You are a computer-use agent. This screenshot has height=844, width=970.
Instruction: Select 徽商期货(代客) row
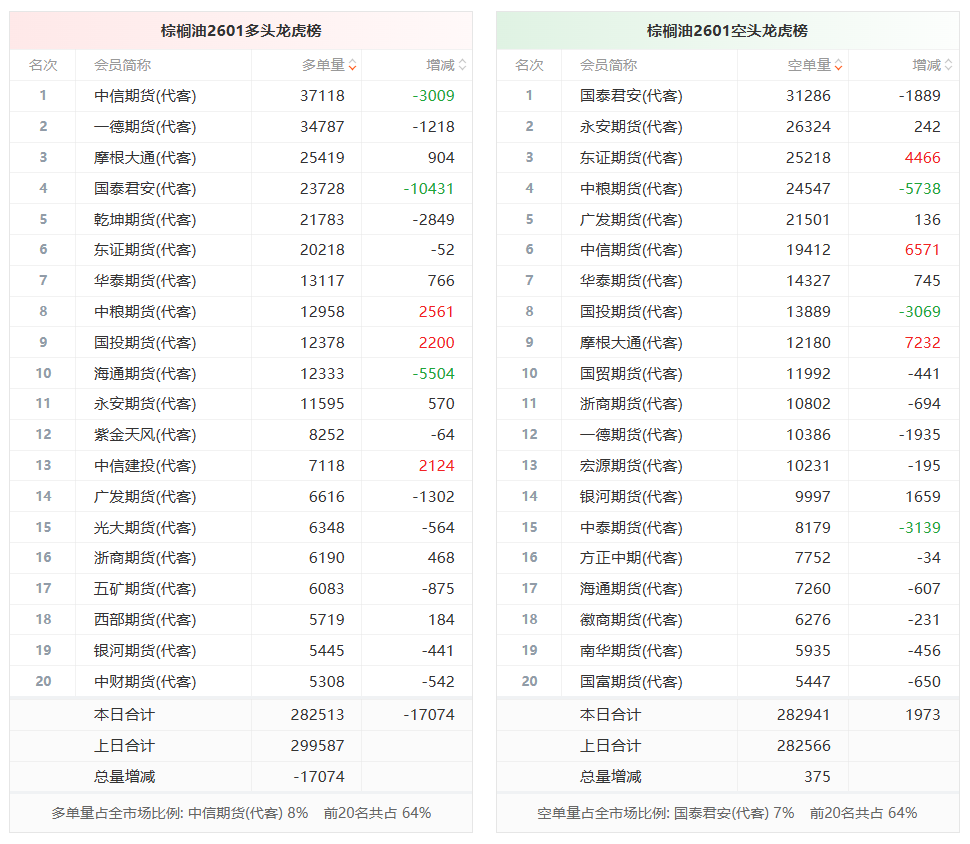tap(728, 620)
